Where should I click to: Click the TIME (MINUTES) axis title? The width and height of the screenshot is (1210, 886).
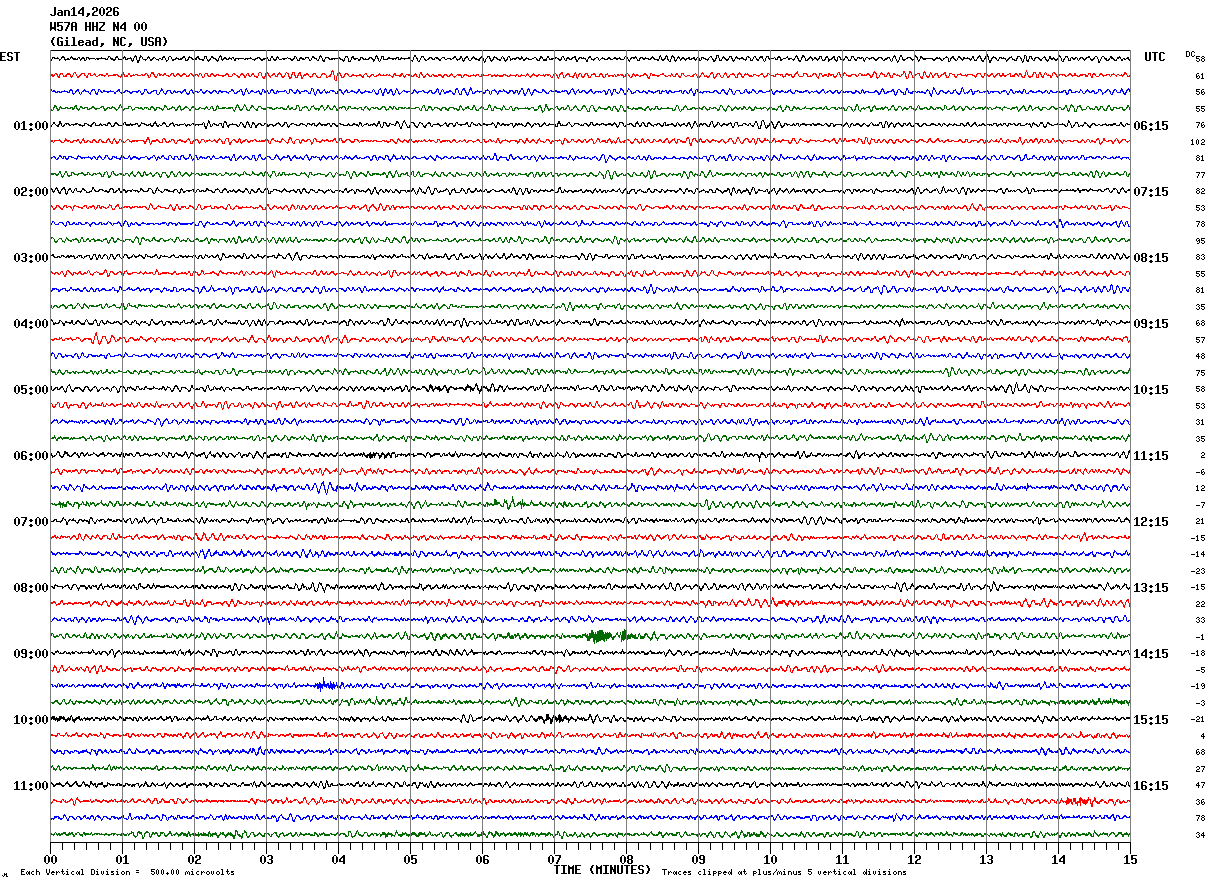(x=602, y=870)
